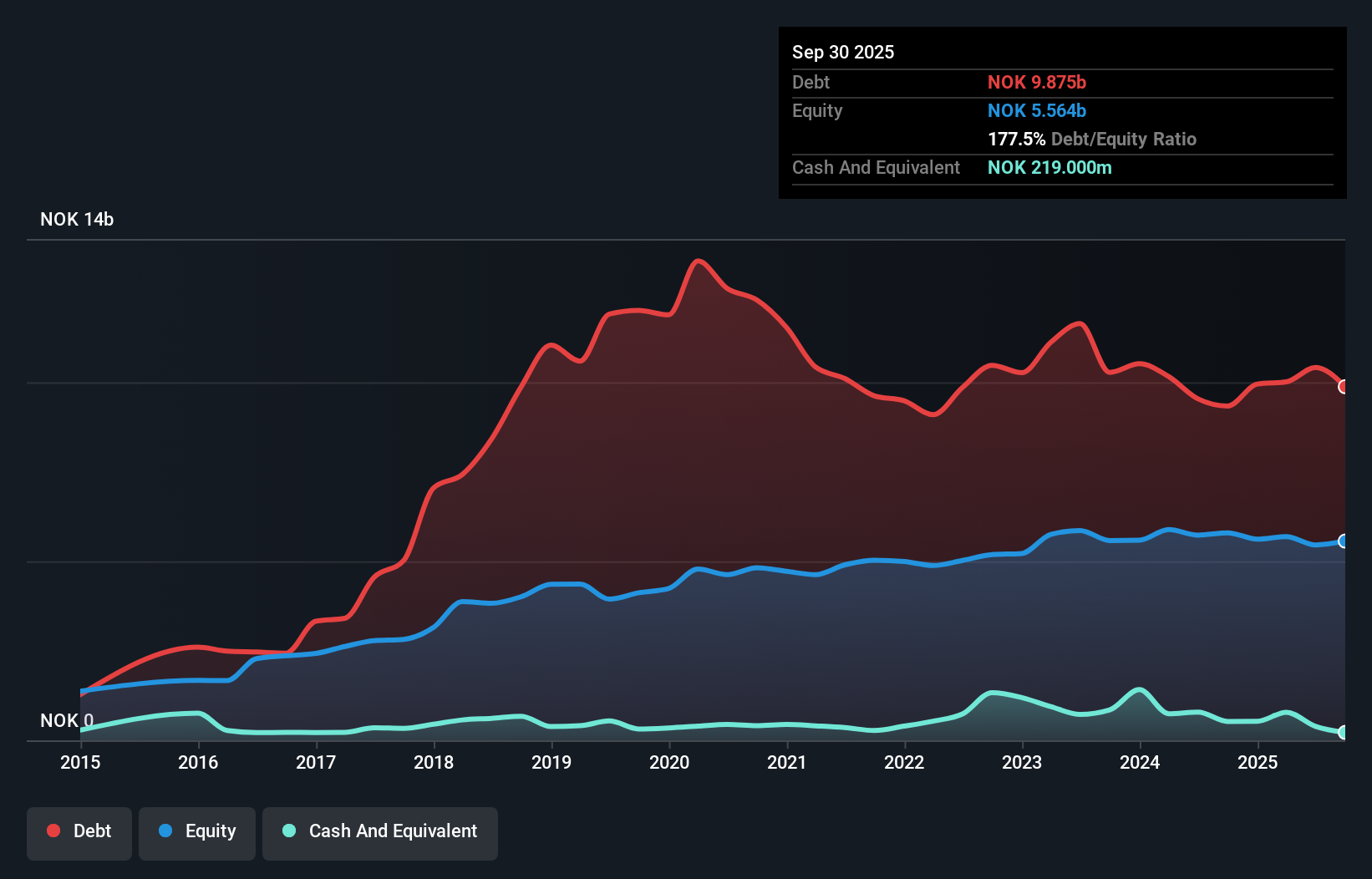1372x879 pixels.
Task: Select the 2025 year axis label
Action: [x=1258, y=762]
